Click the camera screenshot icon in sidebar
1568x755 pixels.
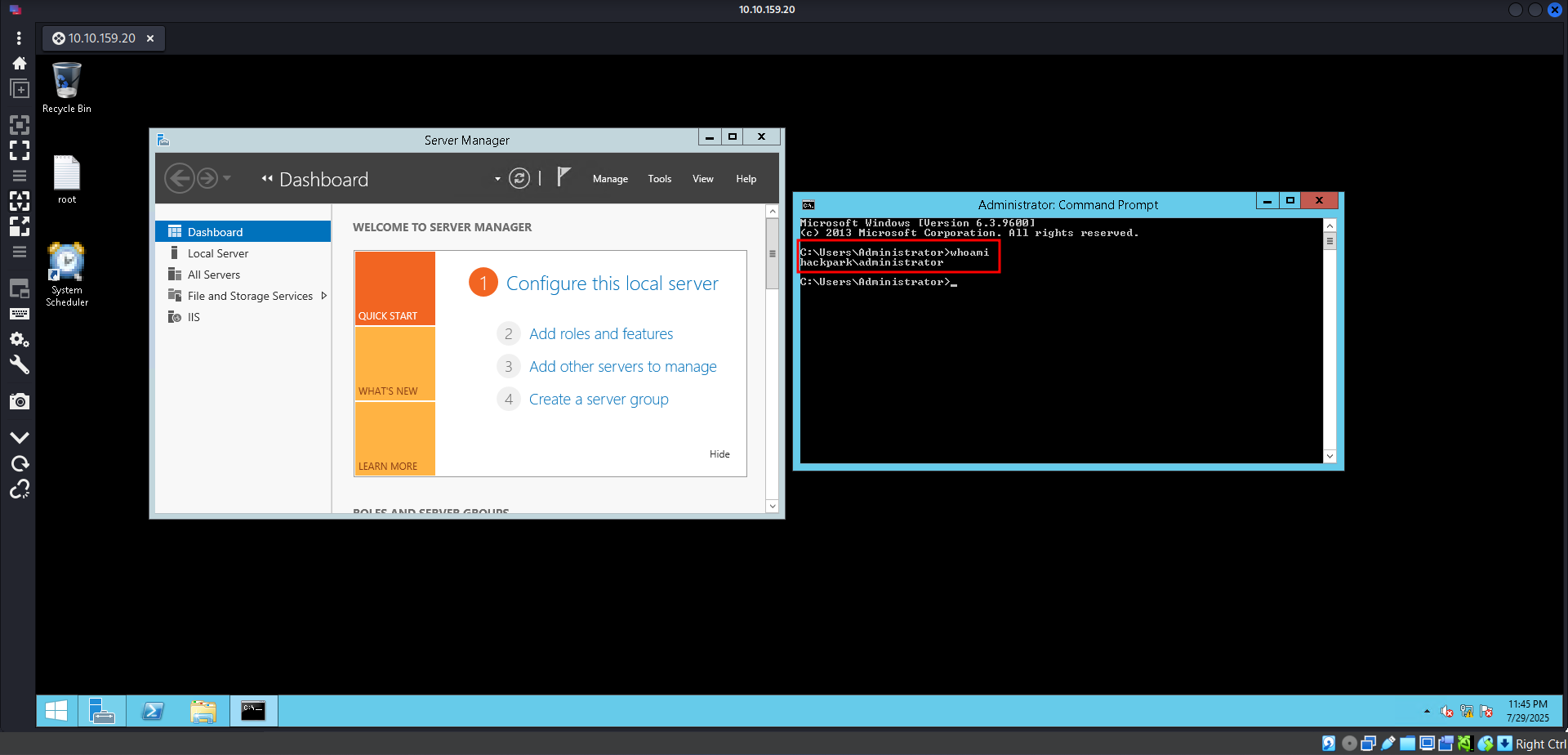point(20,401)
